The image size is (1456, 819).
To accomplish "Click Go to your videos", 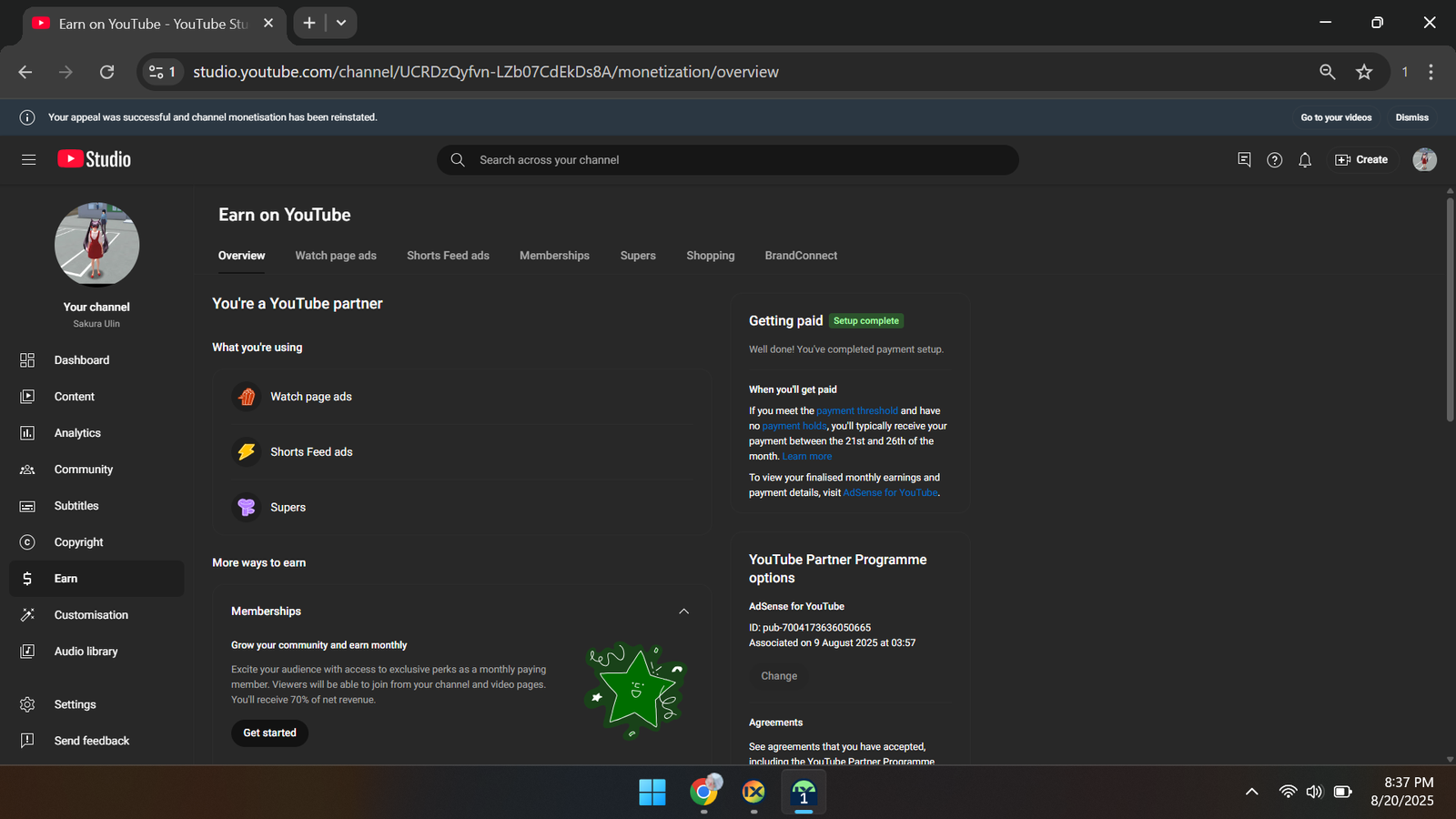I will point(1336,117).
